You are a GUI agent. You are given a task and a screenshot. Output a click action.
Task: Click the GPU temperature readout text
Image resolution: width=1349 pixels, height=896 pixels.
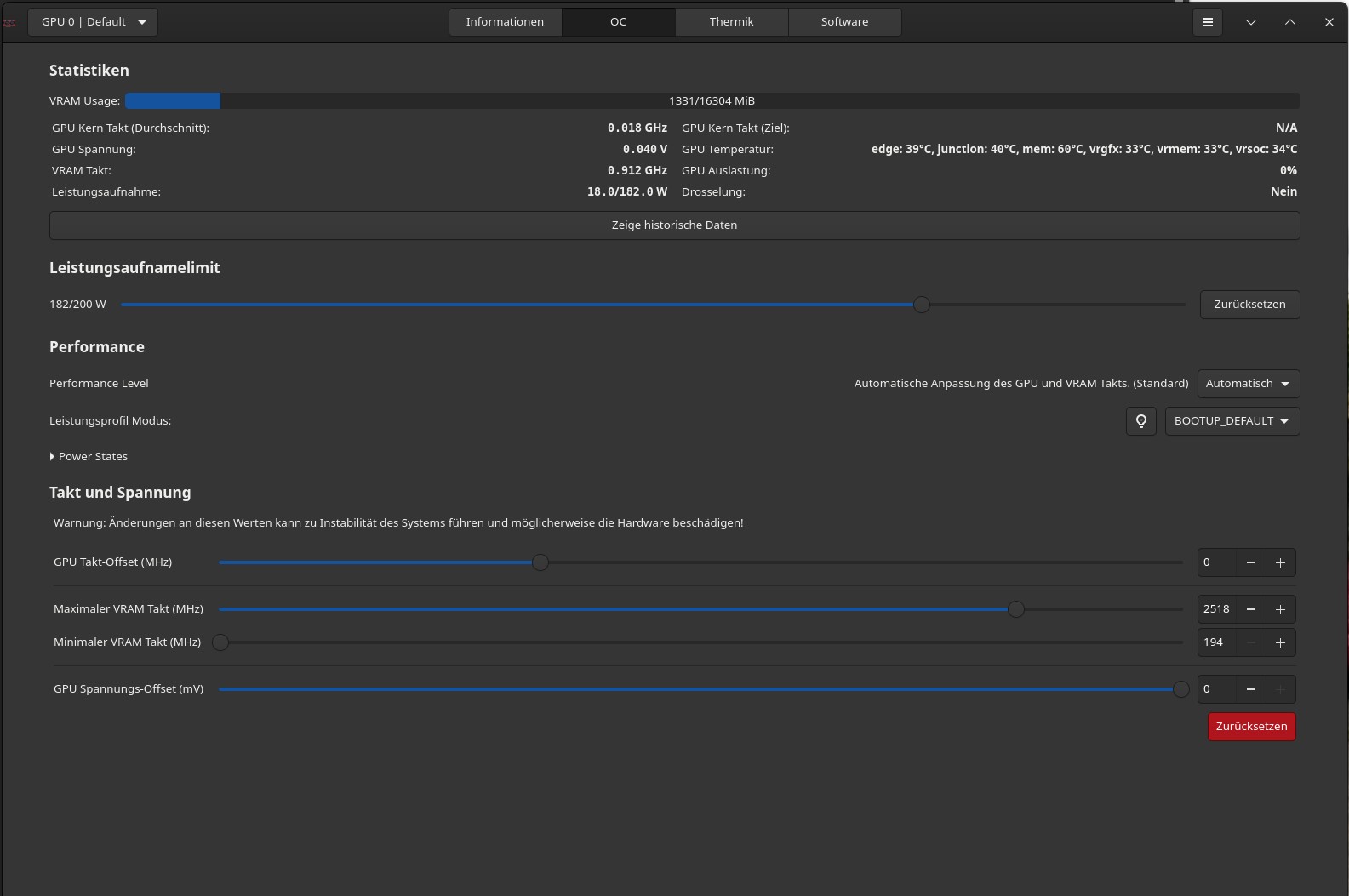[x=1084, y=150]
